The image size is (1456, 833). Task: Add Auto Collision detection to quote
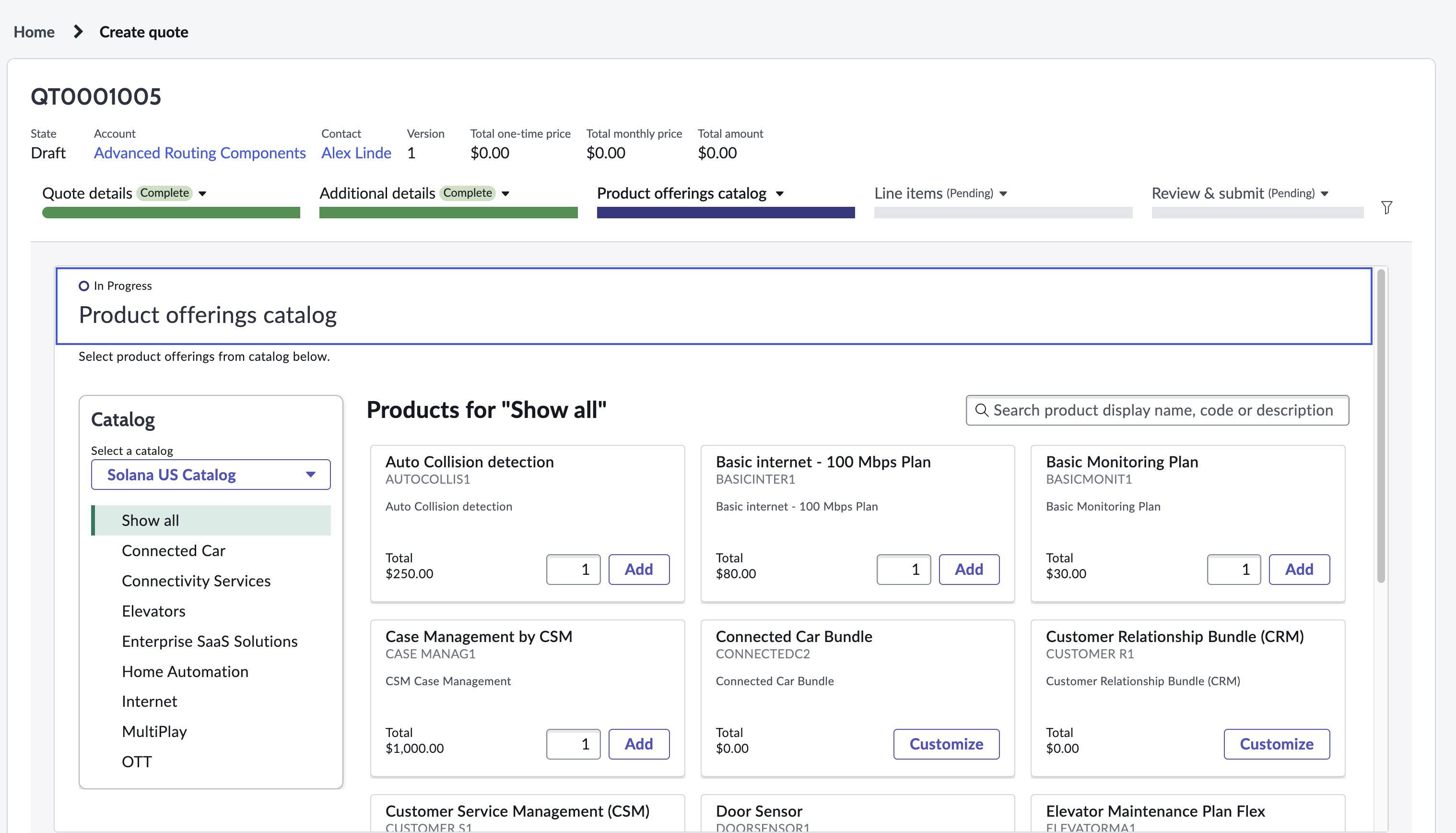click(x=638, y=569)
